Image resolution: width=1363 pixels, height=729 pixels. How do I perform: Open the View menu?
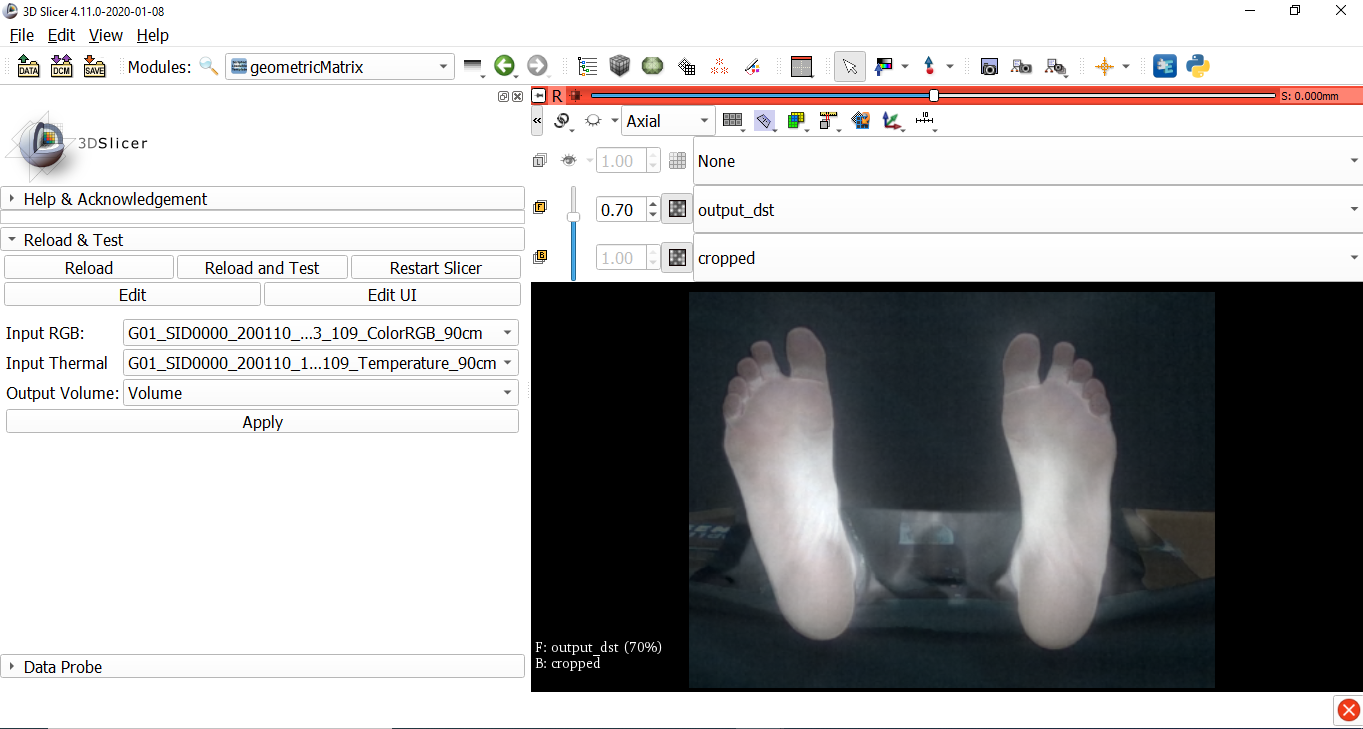point(105,35)
